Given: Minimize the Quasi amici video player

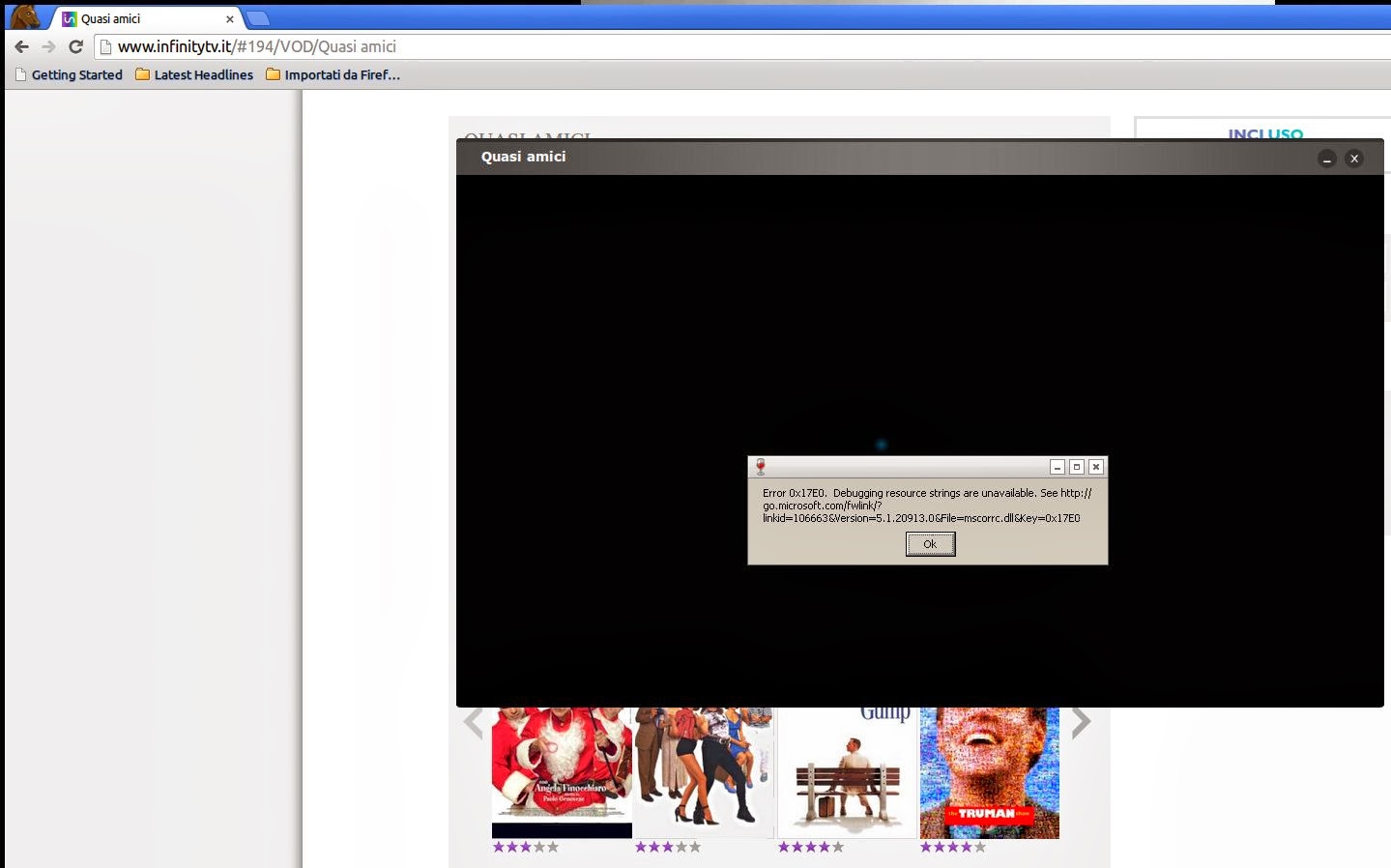Looking at the screenshot, I should [x=1327, y=159].
